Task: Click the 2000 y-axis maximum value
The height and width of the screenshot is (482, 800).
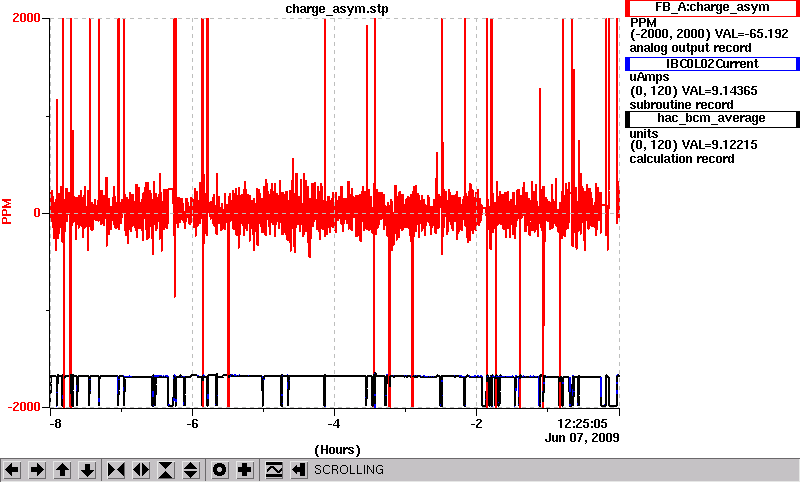Action: point(26,18)
